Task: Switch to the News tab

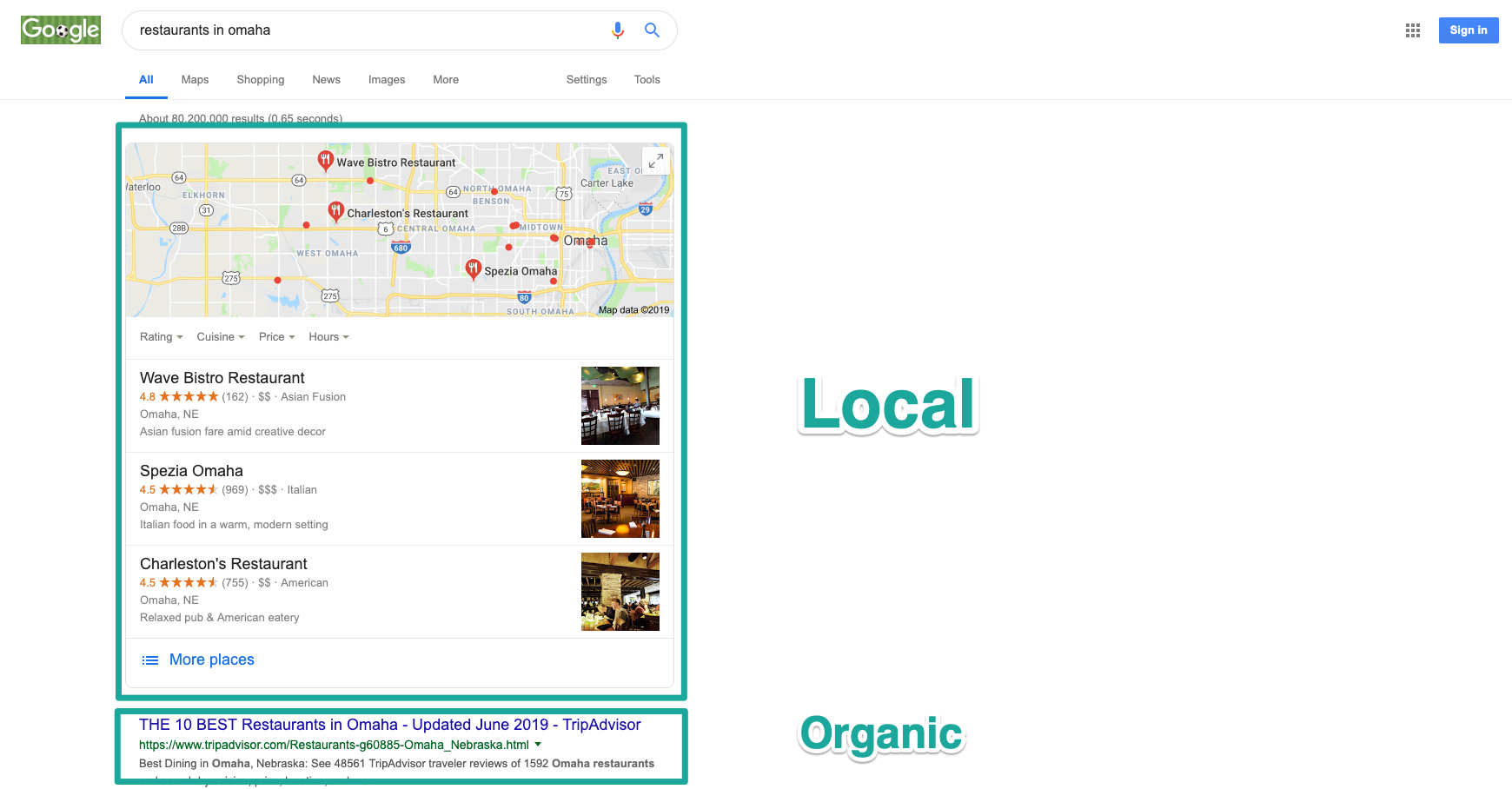Action: pos(326,79)
